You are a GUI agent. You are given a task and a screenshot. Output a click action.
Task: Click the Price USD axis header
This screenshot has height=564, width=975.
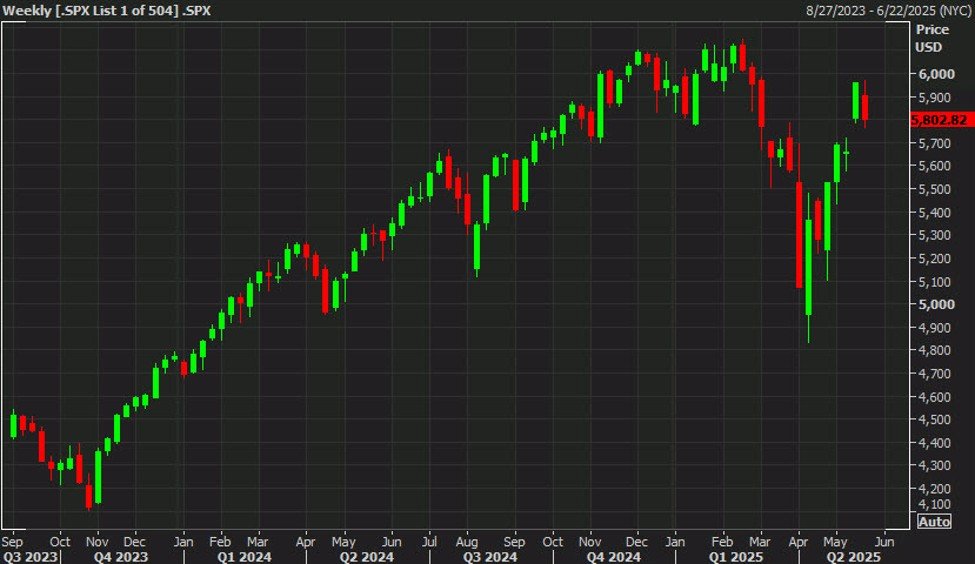(x=928, y=37)
